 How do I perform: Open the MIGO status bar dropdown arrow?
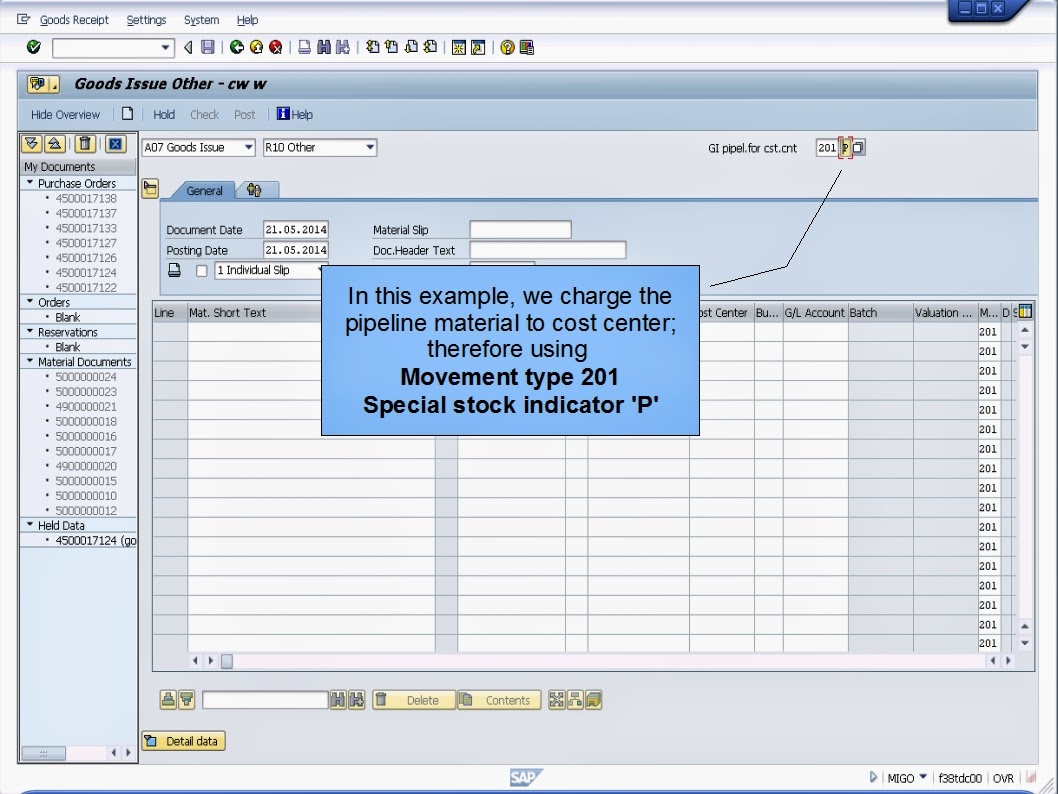click(x=923, y=776)
